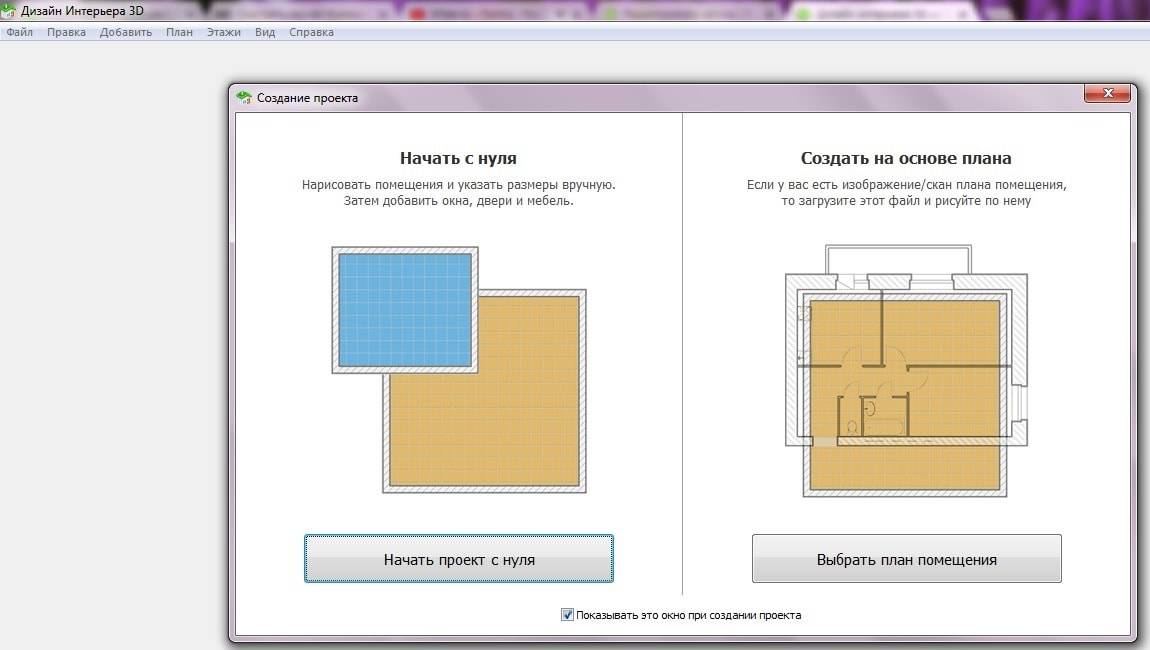Screen dimensions: 1150x650
Task: Click the Начать с нуля heading
Action: click(x=458, y=158)
